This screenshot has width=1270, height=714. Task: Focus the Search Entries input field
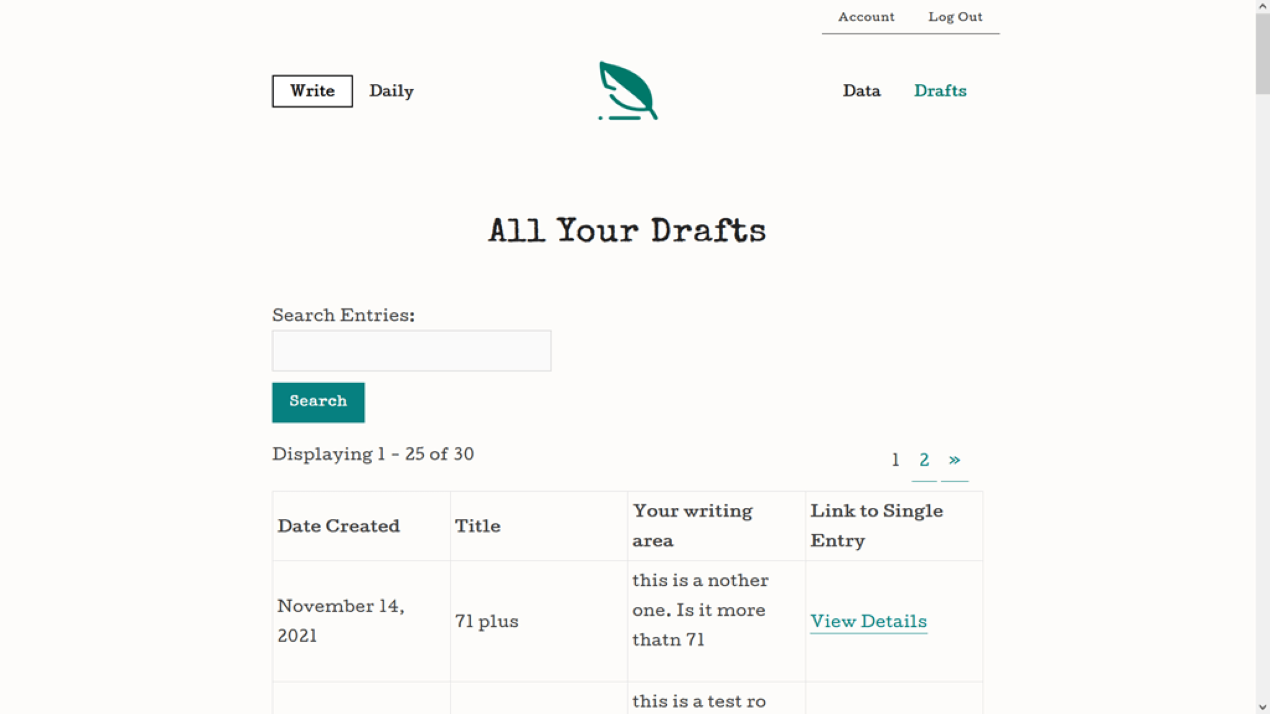tap(411, 351)
